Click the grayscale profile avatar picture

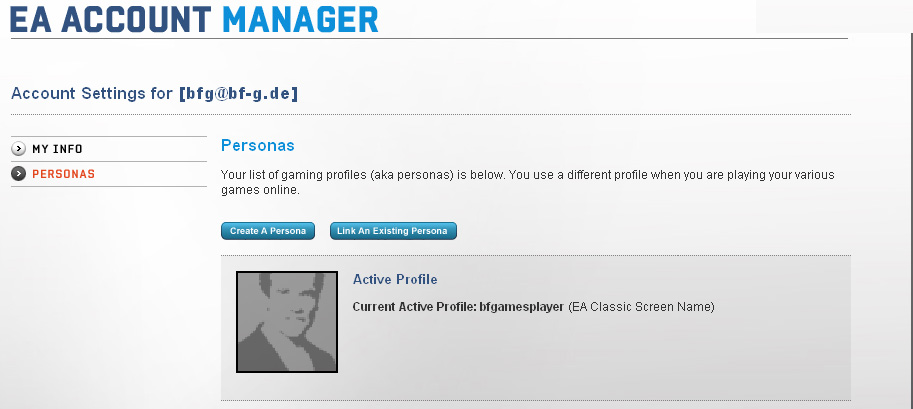287,322
